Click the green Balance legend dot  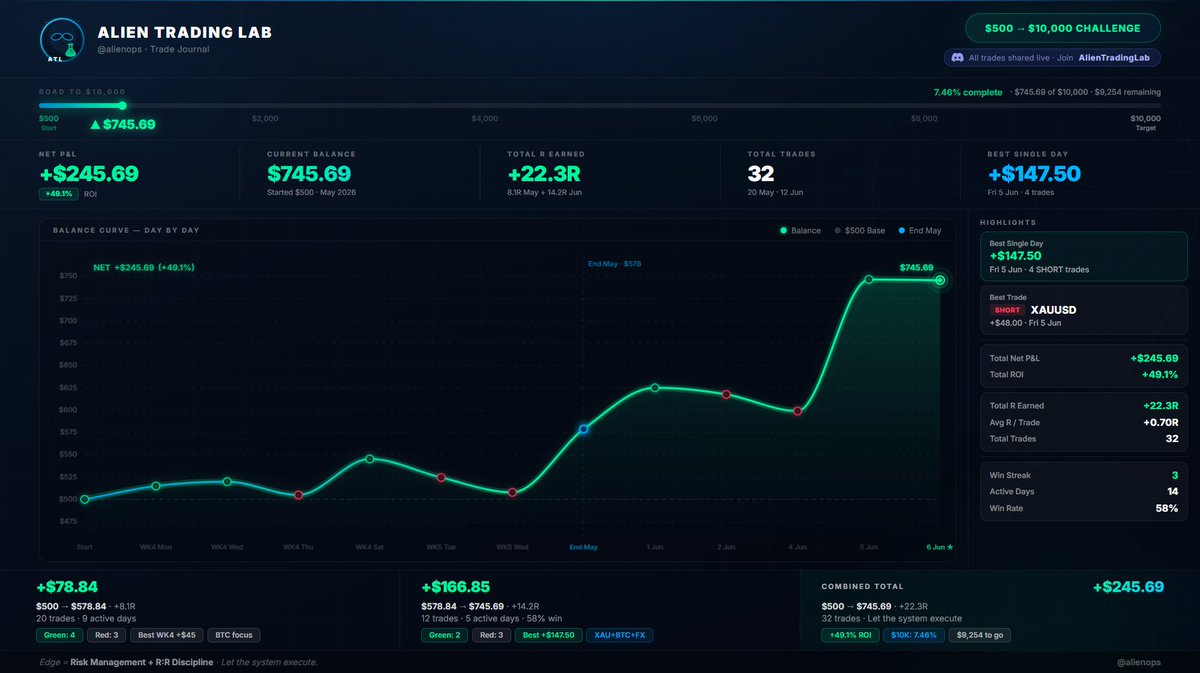783,231
